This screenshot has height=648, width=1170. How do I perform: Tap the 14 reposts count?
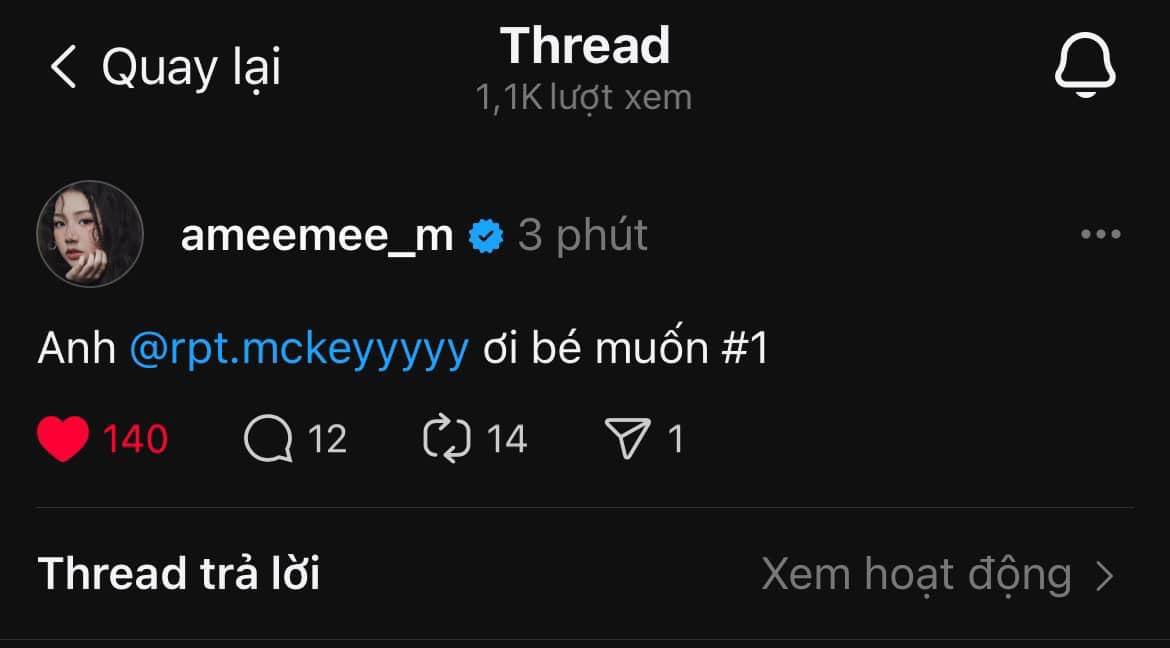pos(507,440)
